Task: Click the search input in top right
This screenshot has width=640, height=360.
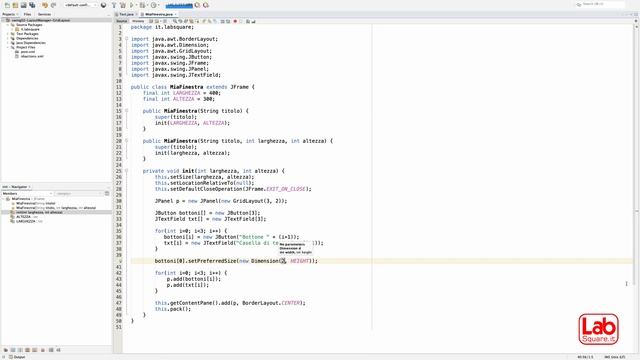Action: click(600, 4)
